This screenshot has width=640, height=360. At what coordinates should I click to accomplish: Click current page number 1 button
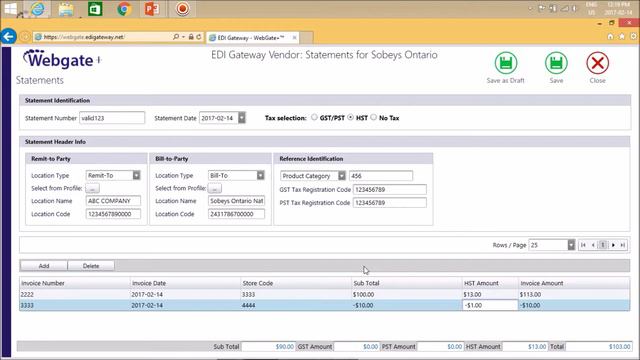click(603, 245)
